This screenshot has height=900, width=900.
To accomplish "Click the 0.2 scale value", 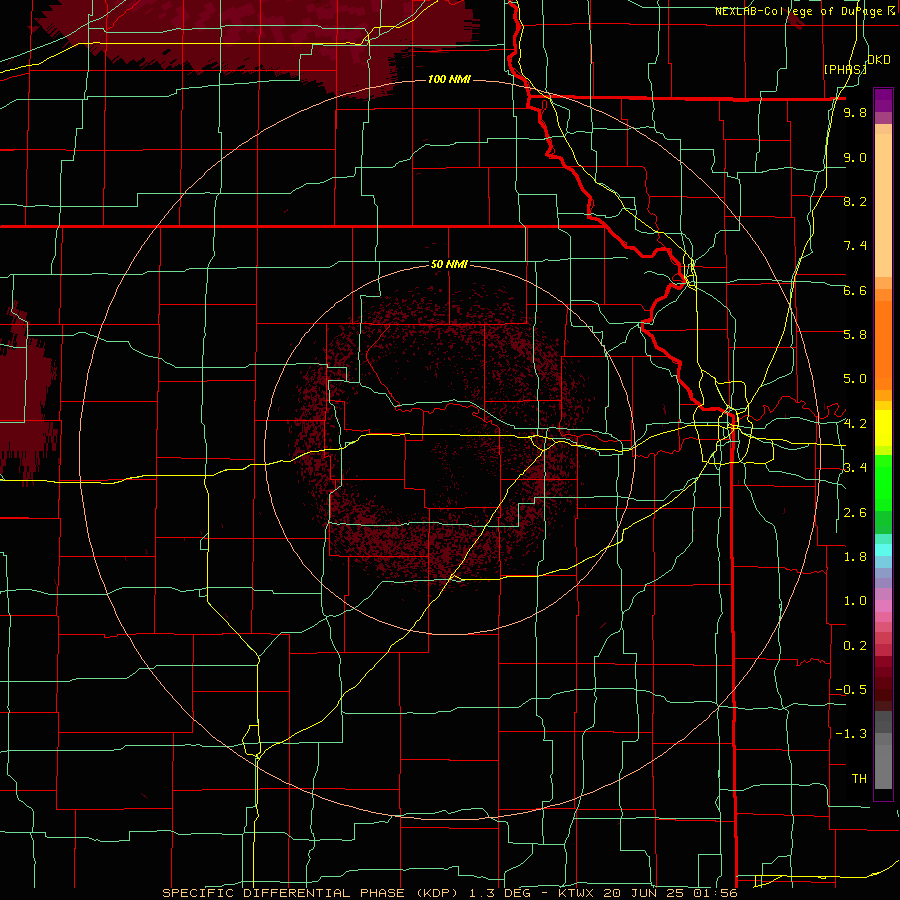I will click(855, 645).
